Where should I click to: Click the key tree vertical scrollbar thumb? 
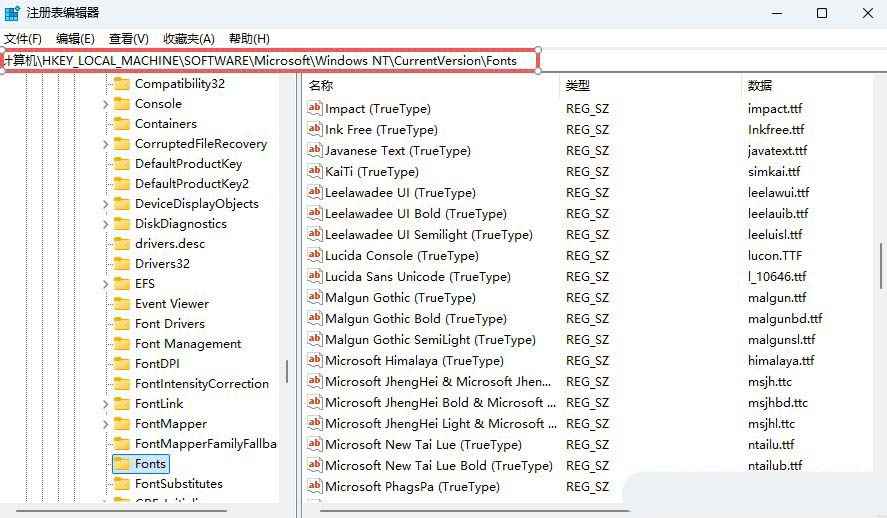[287, 372]
